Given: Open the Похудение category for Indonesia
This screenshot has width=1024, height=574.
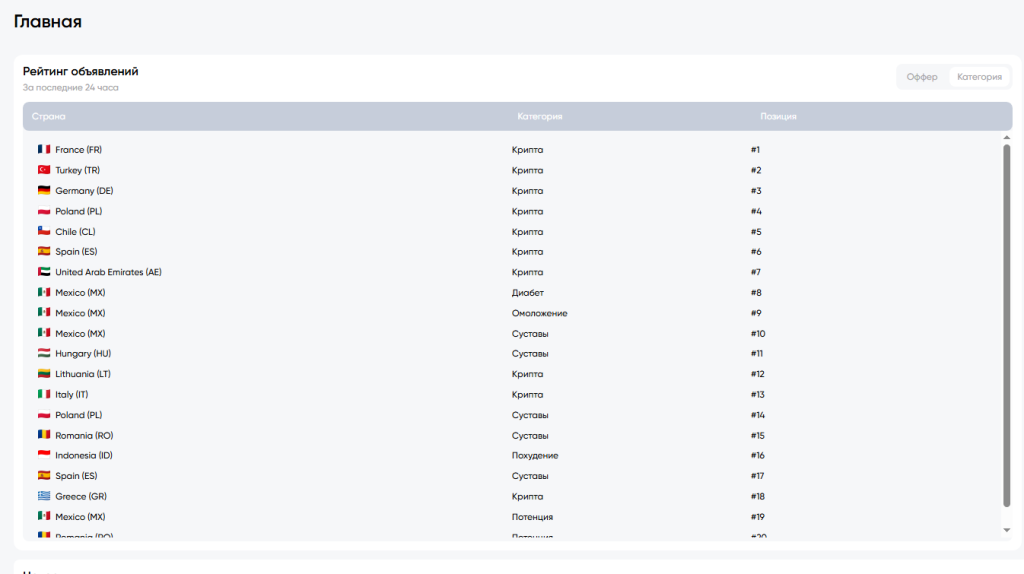Looking at the screenshot, I should click(535, 455).
